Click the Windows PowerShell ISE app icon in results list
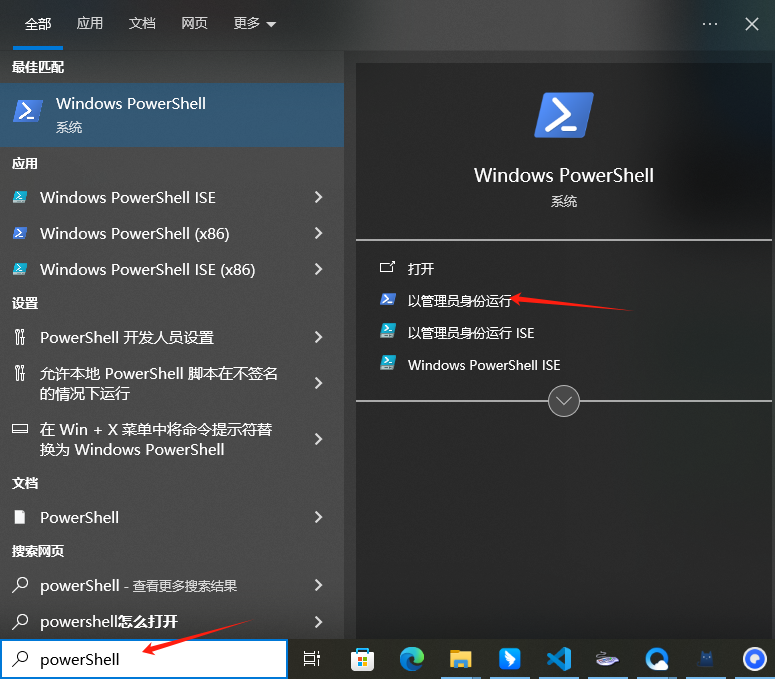Viewport: 775px width, 679px height. [x=20, y=197]
